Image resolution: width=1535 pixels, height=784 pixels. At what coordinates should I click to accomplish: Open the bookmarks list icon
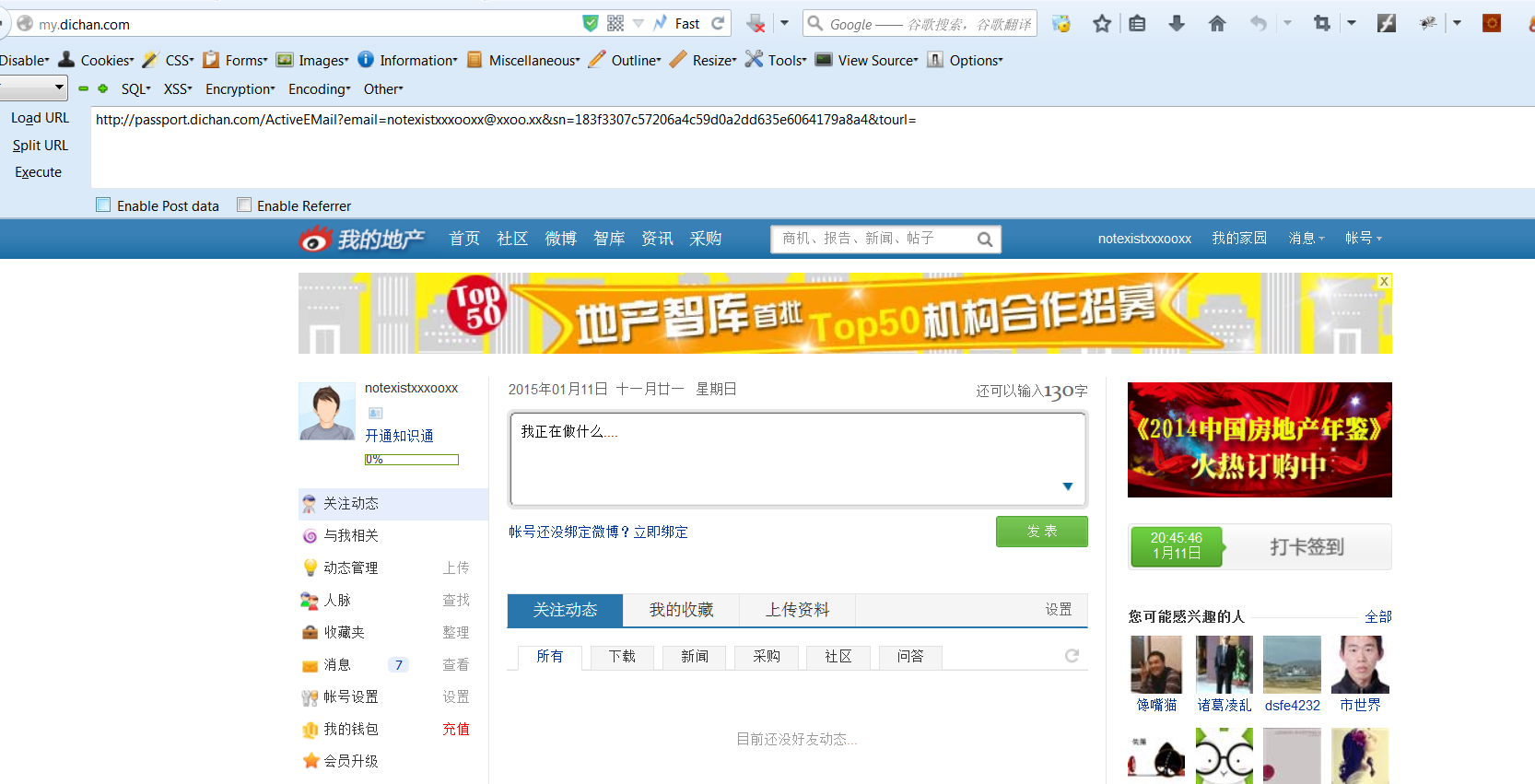tap(1138, 24)
